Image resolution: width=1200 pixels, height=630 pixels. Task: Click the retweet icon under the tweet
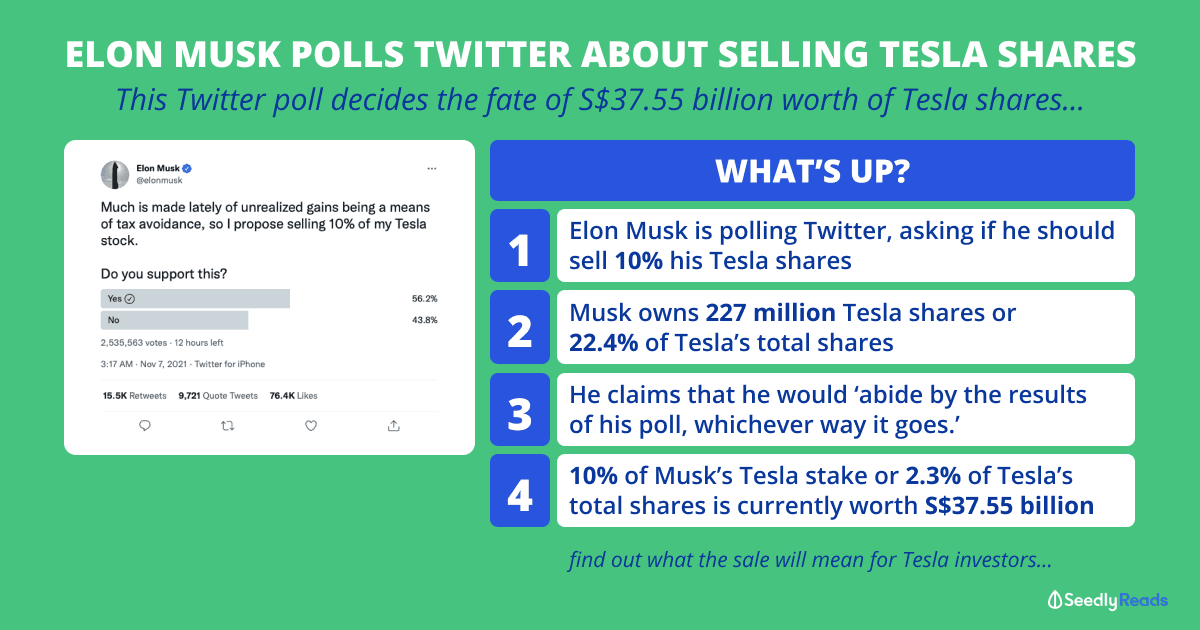(227, 425)
